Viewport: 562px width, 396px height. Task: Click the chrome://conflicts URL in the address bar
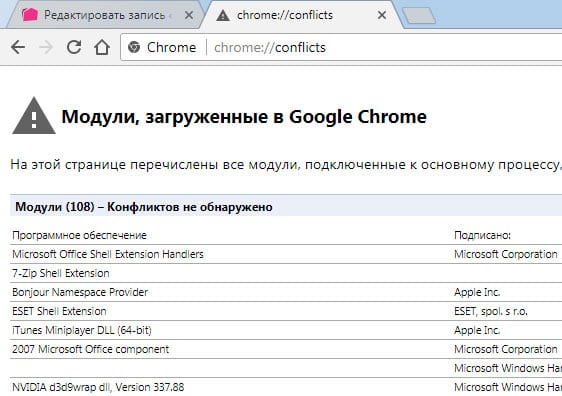[270, 47]
